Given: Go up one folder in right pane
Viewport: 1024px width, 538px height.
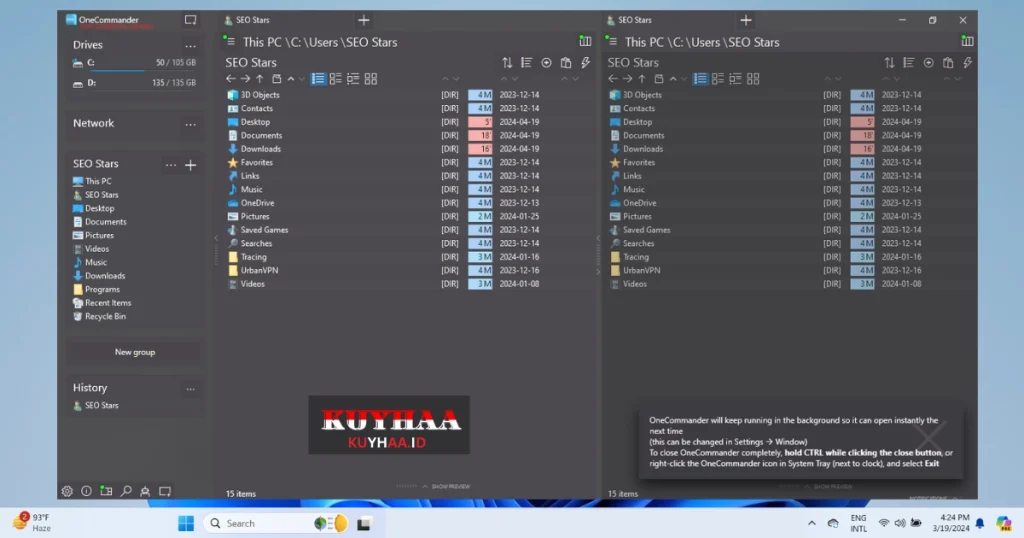Looking at the screenshot, I should [x=642, y=79].
